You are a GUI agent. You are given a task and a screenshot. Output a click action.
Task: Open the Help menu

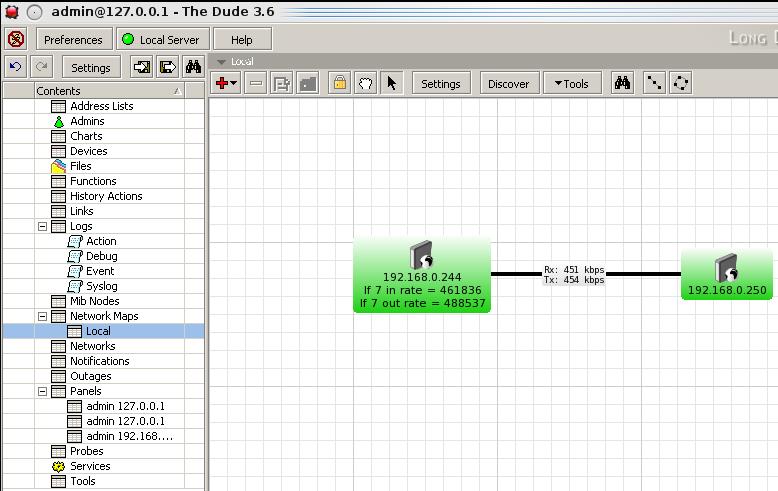(242, 39)
